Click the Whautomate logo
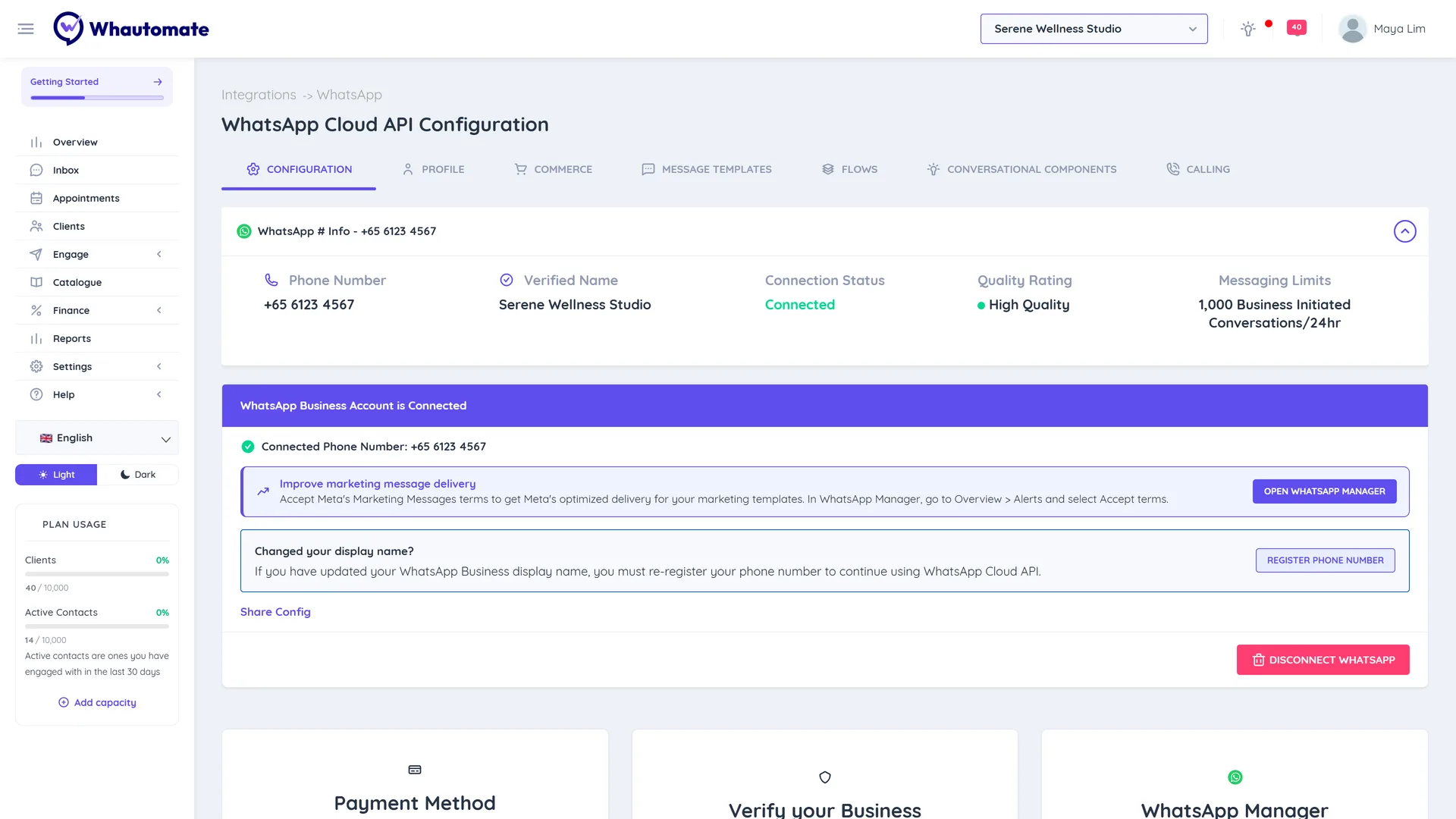Image resolution: width=1456 pixels, height=819 pixels. coord(131,29)
